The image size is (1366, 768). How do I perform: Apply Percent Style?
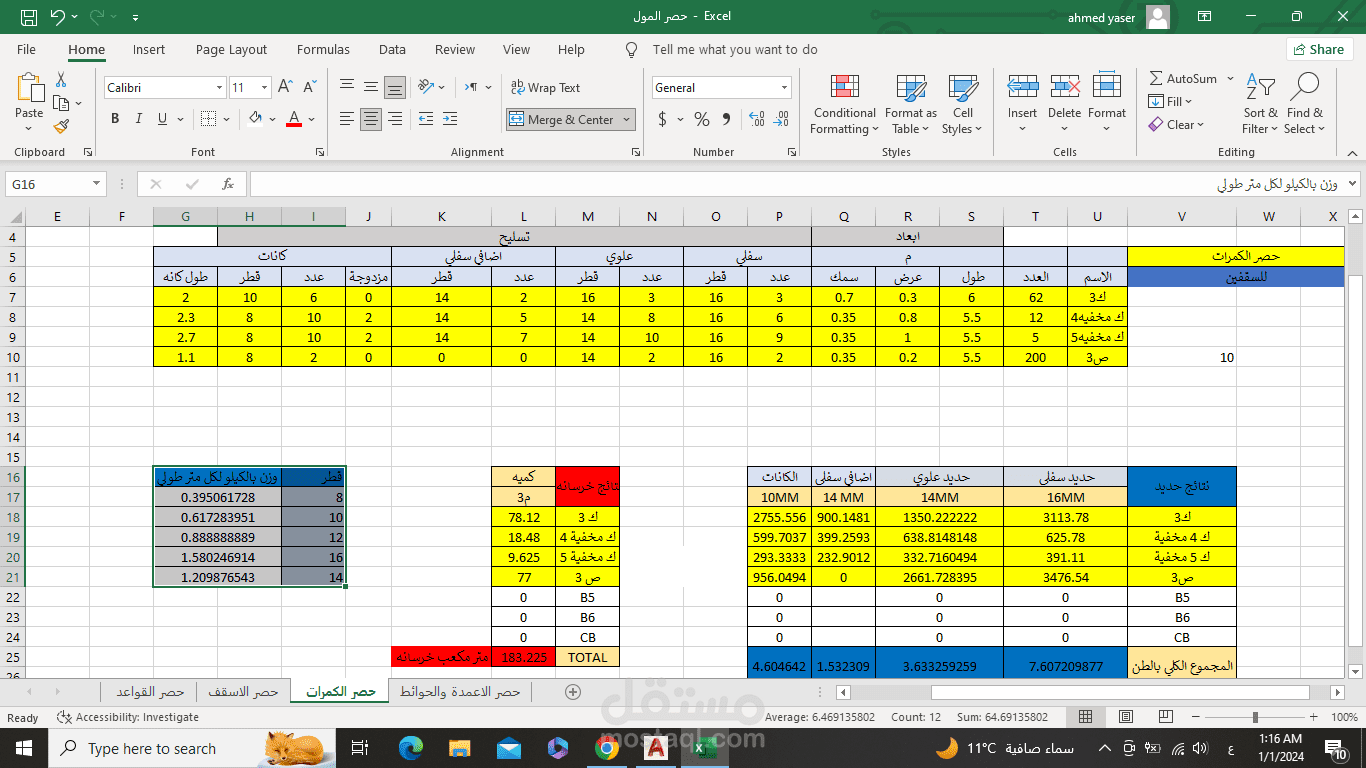tap(702, 119)
